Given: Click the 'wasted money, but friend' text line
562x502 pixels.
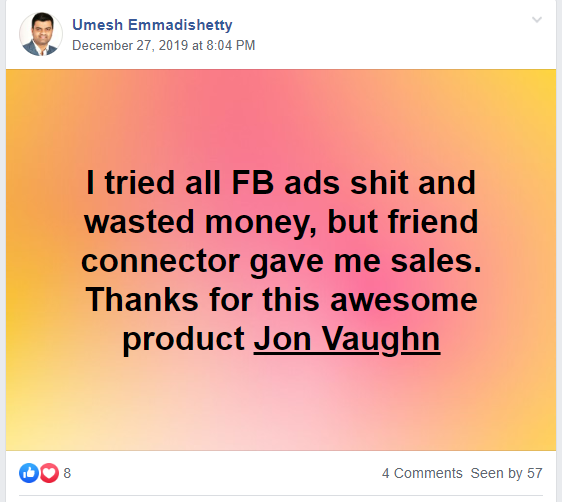Looking at the screenshot, I should [281, 222].
